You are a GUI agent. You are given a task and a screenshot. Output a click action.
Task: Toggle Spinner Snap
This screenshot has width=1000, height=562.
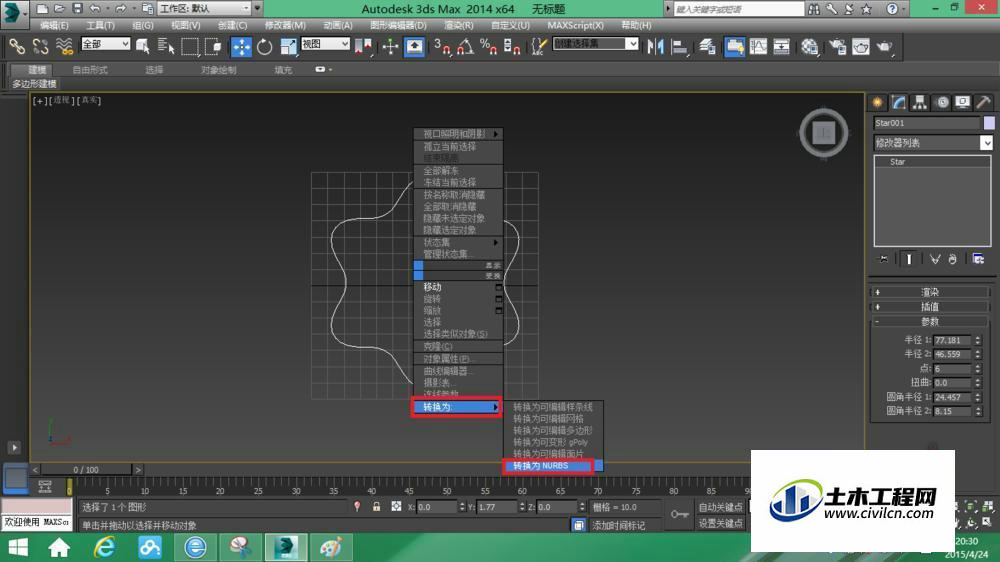(x=512, y=47)
